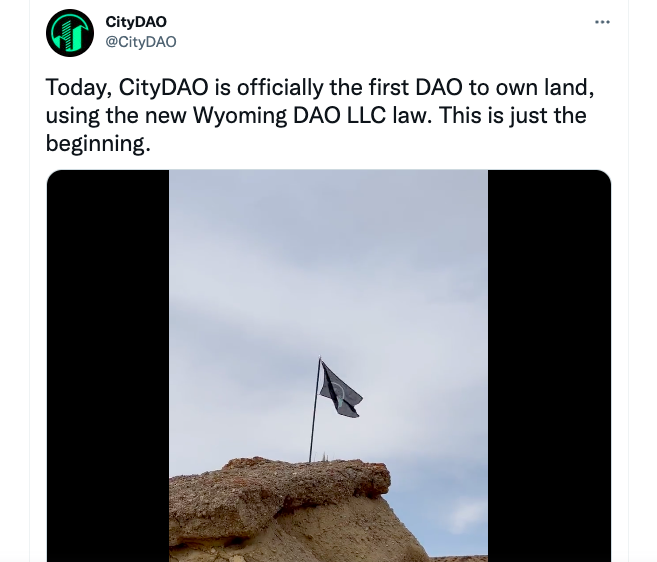
Task: Click the word "beginning." in the tweet
Action: tap(98, 144)
